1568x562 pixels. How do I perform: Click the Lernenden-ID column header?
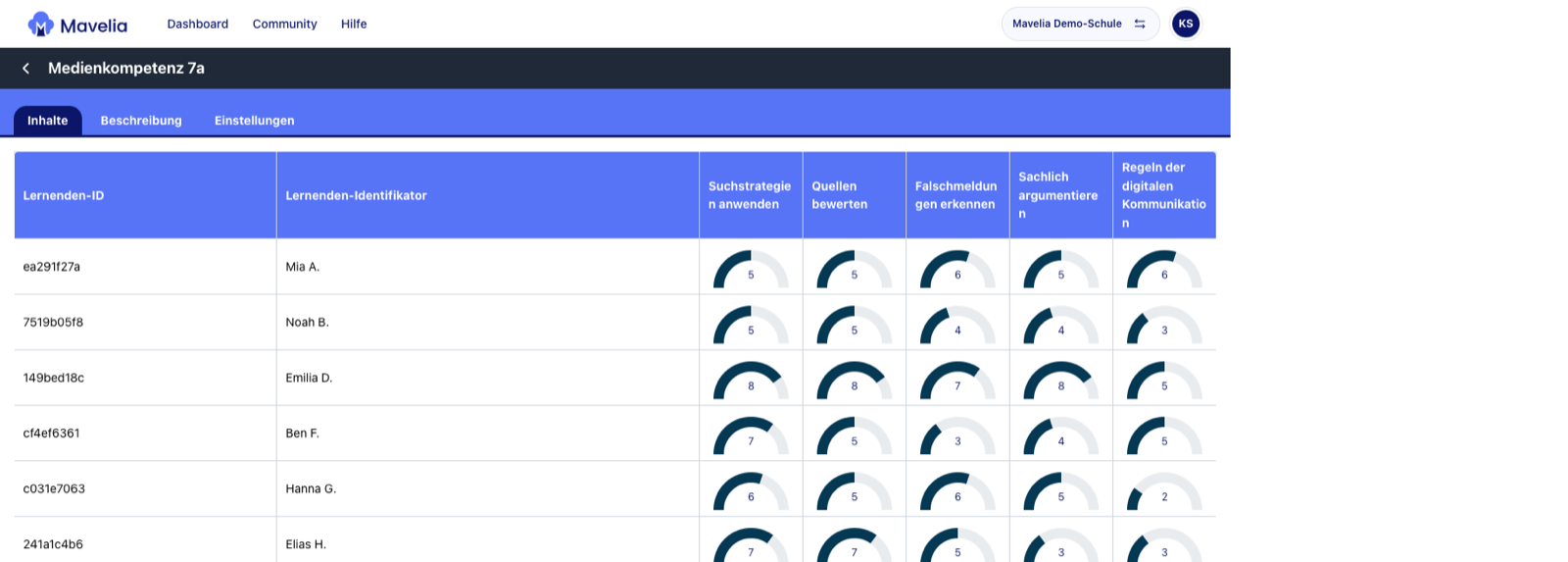(145, 195)
